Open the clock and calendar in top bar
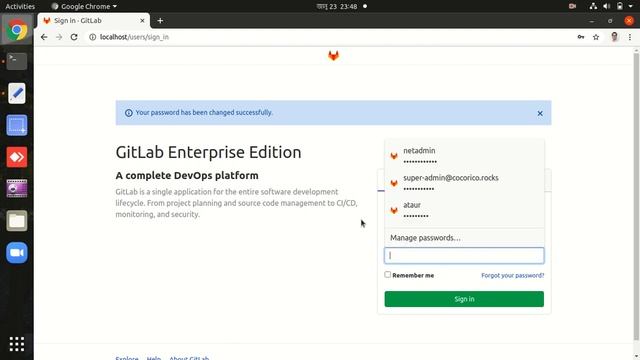This screenshot has height=360, width=640. pyautogui.click(x=337, y=6)
